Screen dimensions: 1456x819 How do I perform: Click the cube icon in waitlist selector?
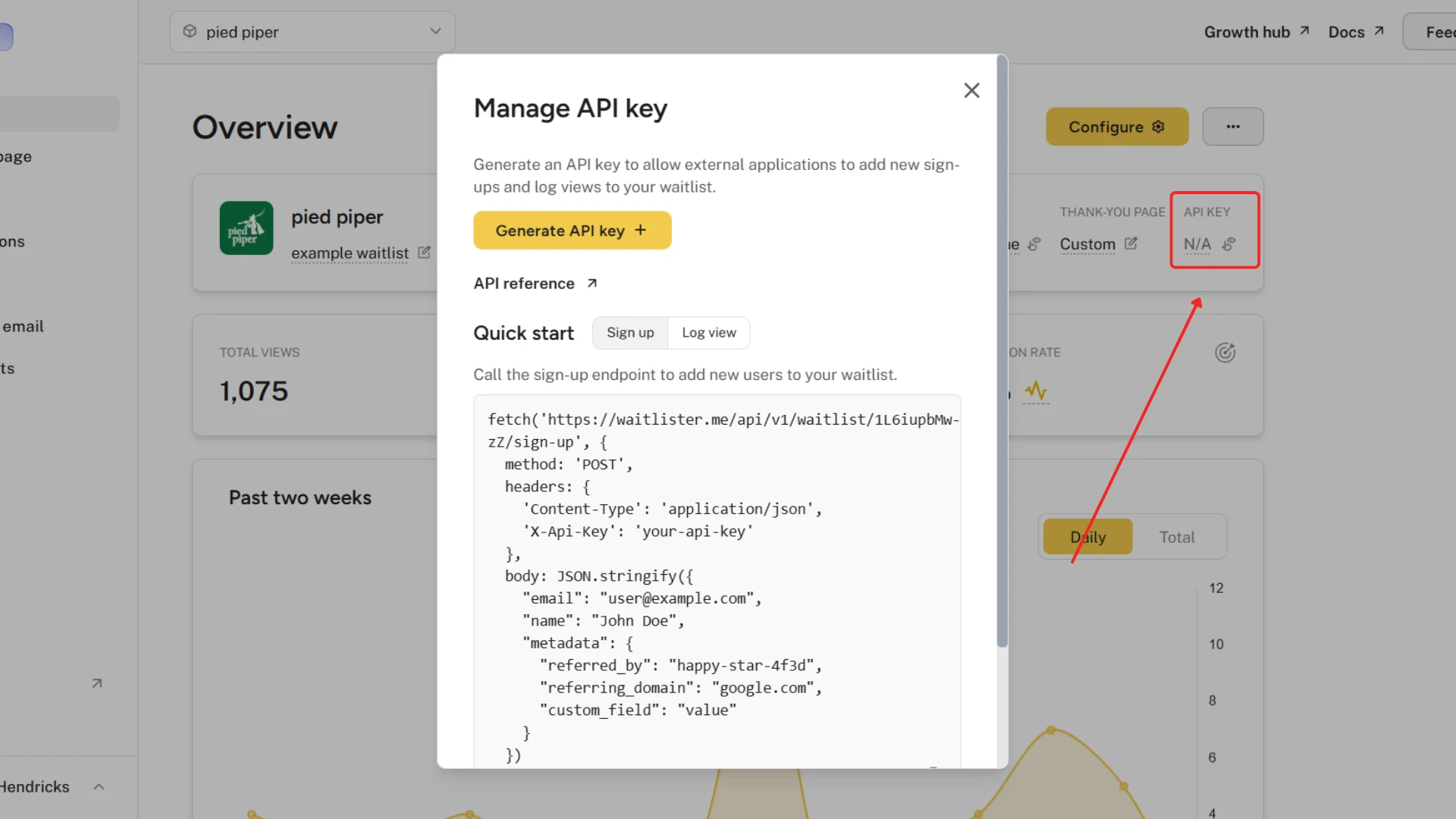point(190,31)
